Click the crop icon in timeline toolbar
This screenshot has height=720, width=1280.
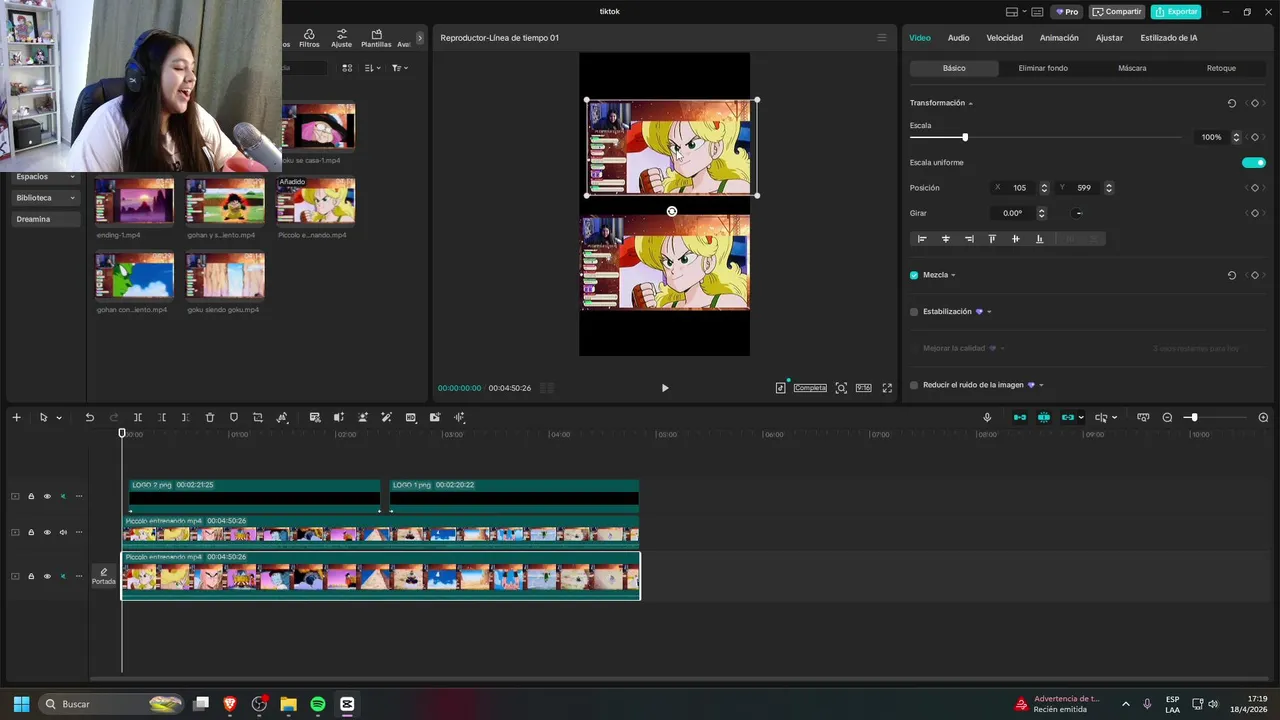click(x=258, y=417)
